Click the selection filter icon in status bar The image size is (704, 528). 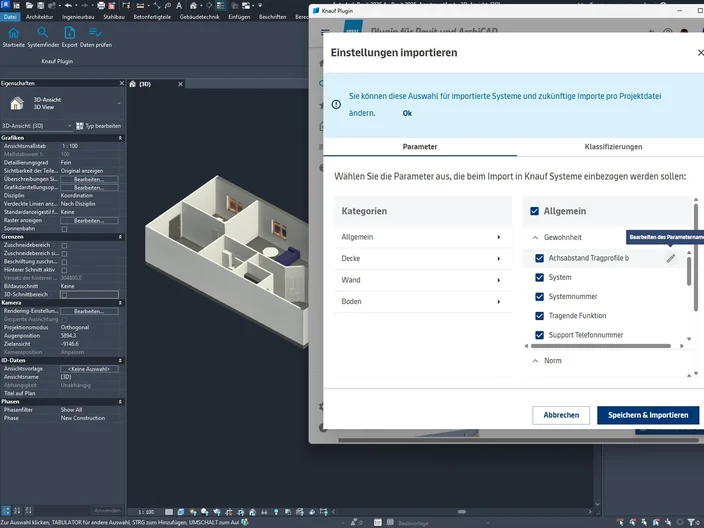(691, 522)
